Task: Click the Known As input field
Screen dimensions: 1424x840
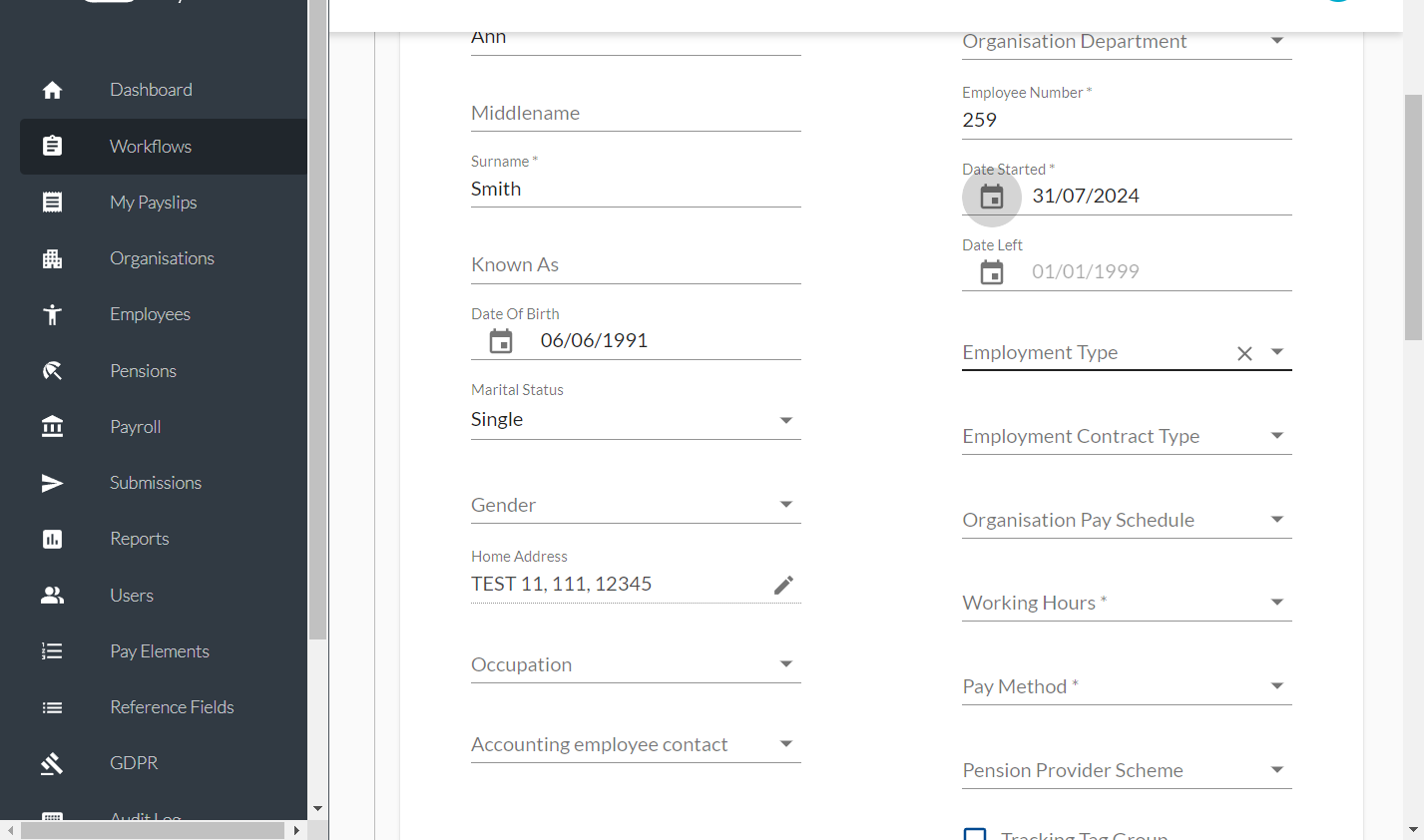Action: (x=636, y=264)
